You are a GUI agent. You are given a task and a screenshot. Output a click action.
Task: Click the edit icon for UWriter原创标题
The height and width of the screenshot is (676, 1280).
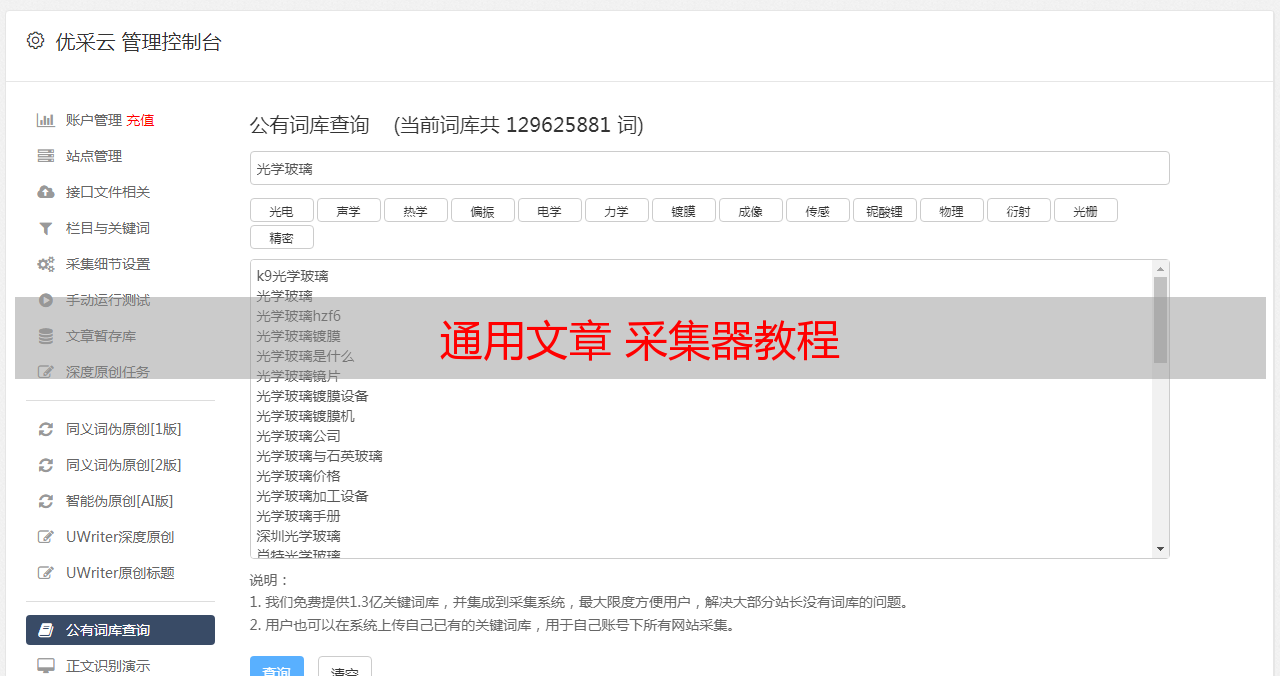click(46, 573)
